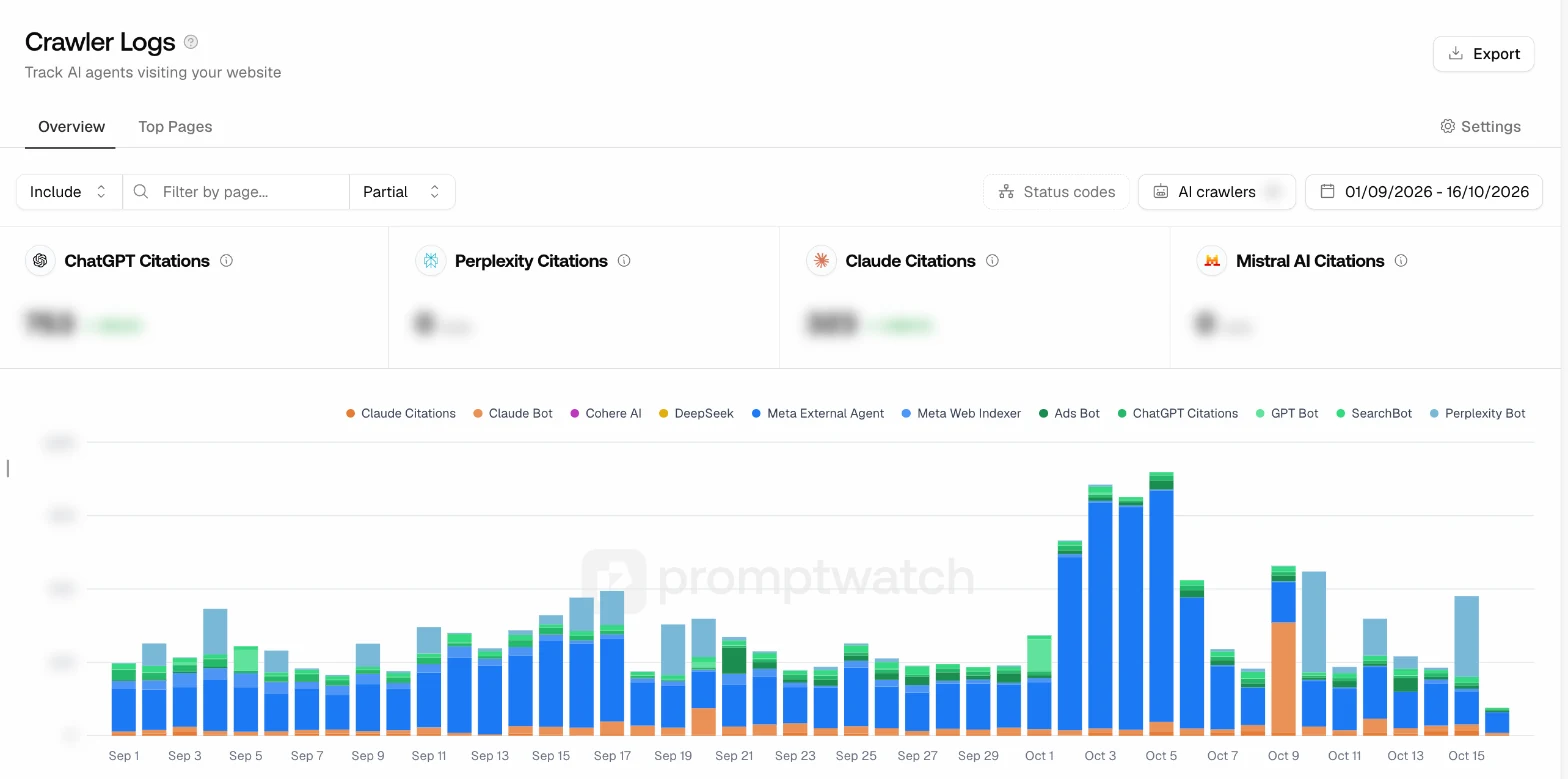1568x779 pixels.
Task: Click the help icon beside Crawler Logs
Action: click(x=191, y=42)
